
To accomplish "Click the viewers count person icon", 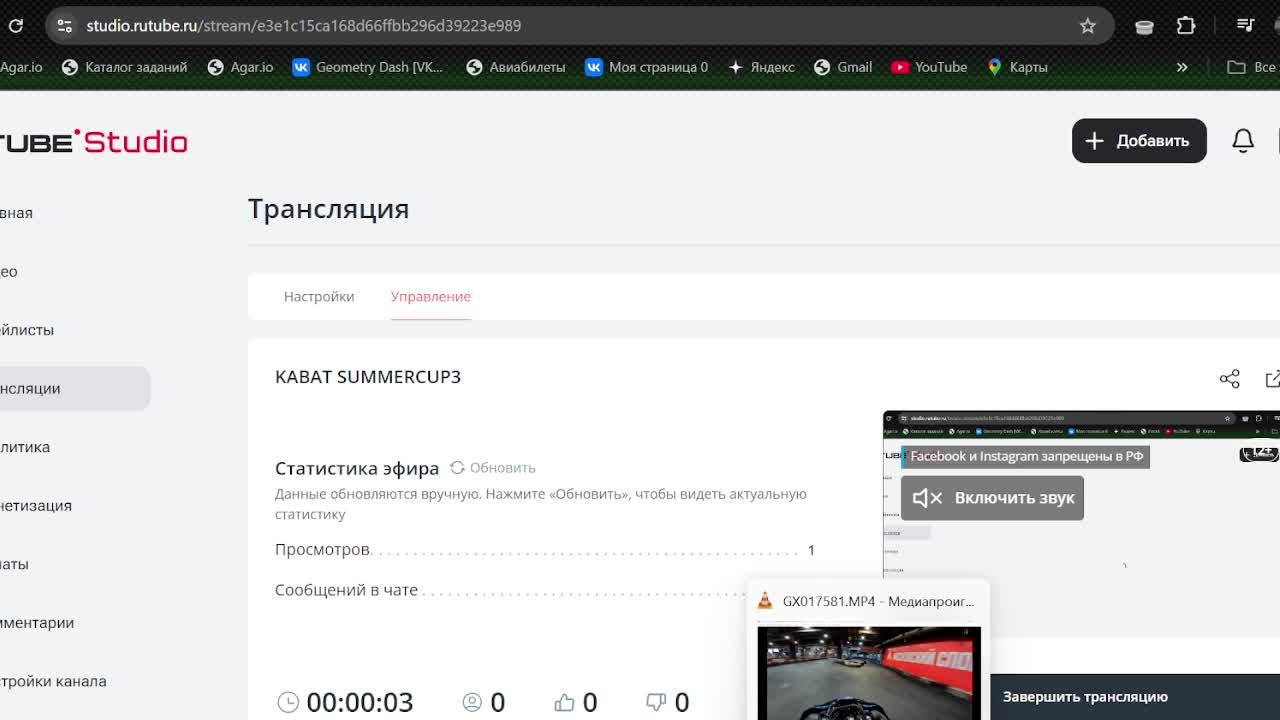I will (472, 702).
